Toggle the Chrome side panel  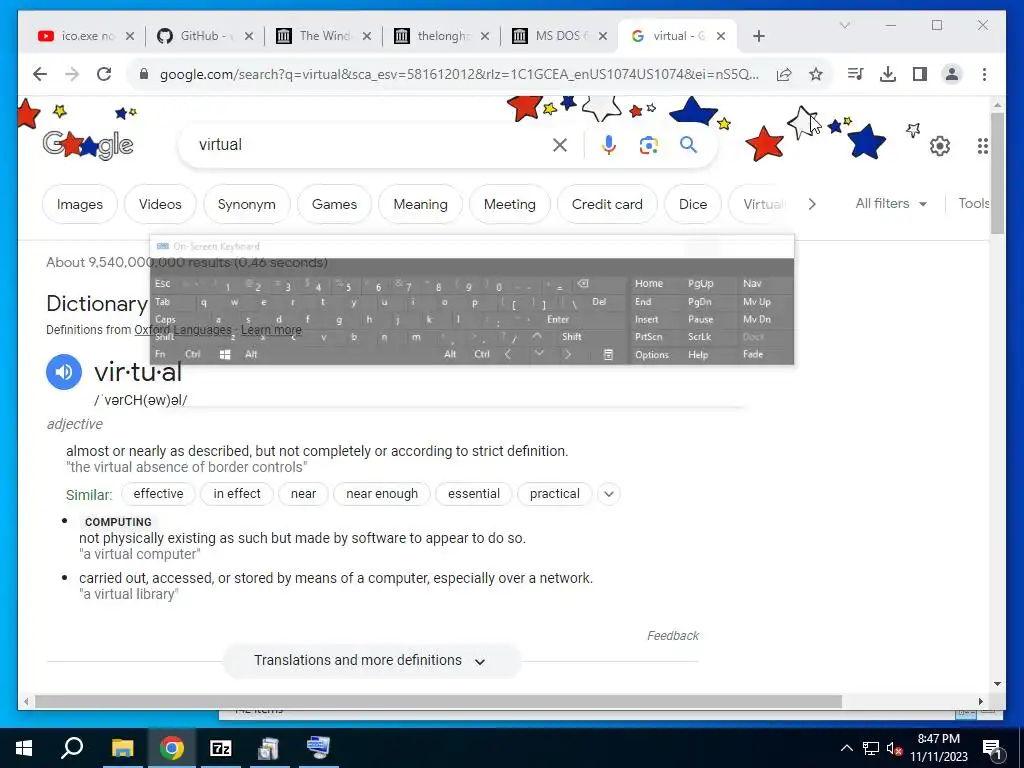920,74
